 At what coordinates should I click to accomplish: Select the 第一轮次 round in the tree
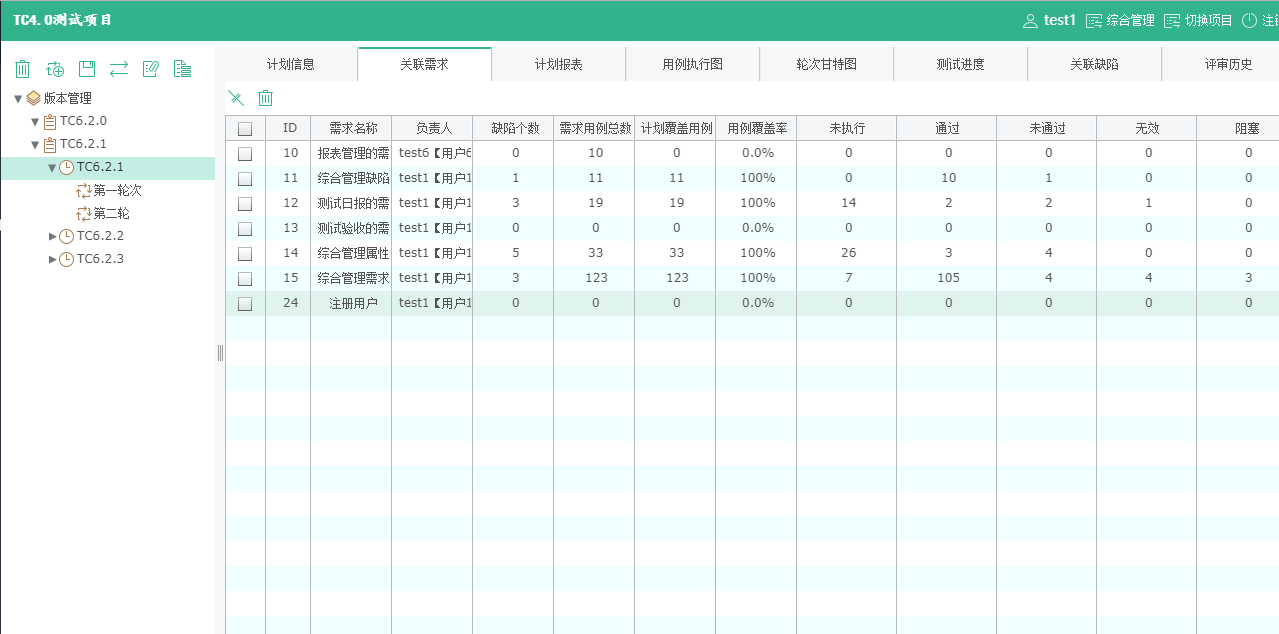117,190
